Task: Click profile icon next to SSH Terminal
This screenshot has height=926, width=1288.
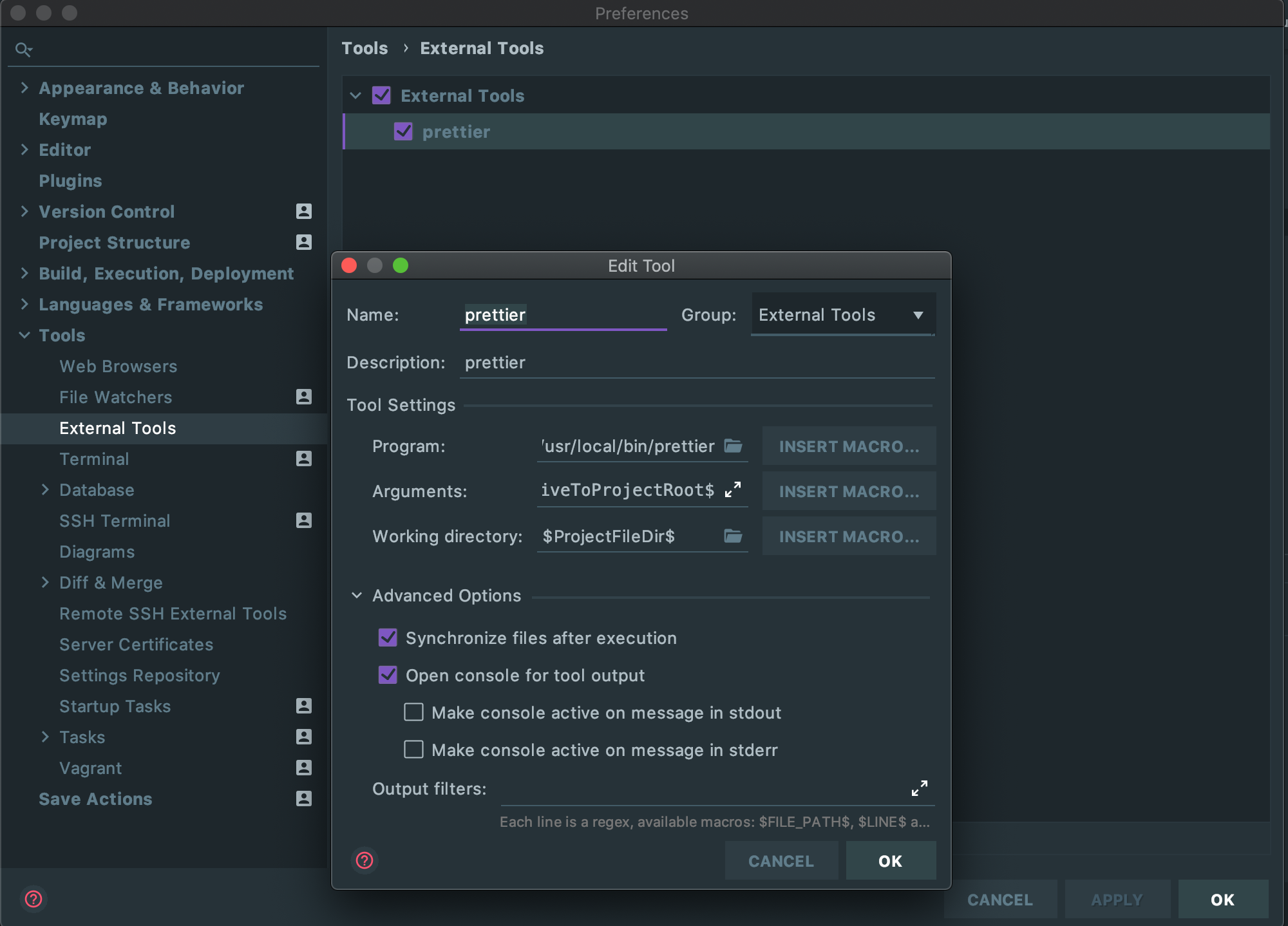Action: (x=303, y=520)
